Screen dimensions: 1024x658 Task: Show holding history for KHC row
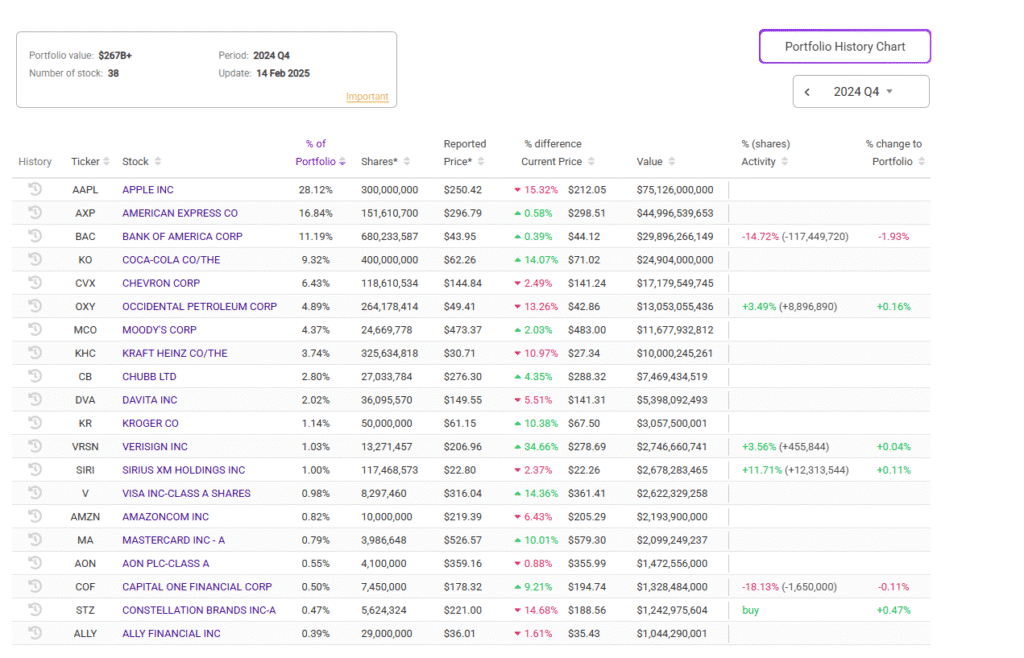tap(35, 353)
